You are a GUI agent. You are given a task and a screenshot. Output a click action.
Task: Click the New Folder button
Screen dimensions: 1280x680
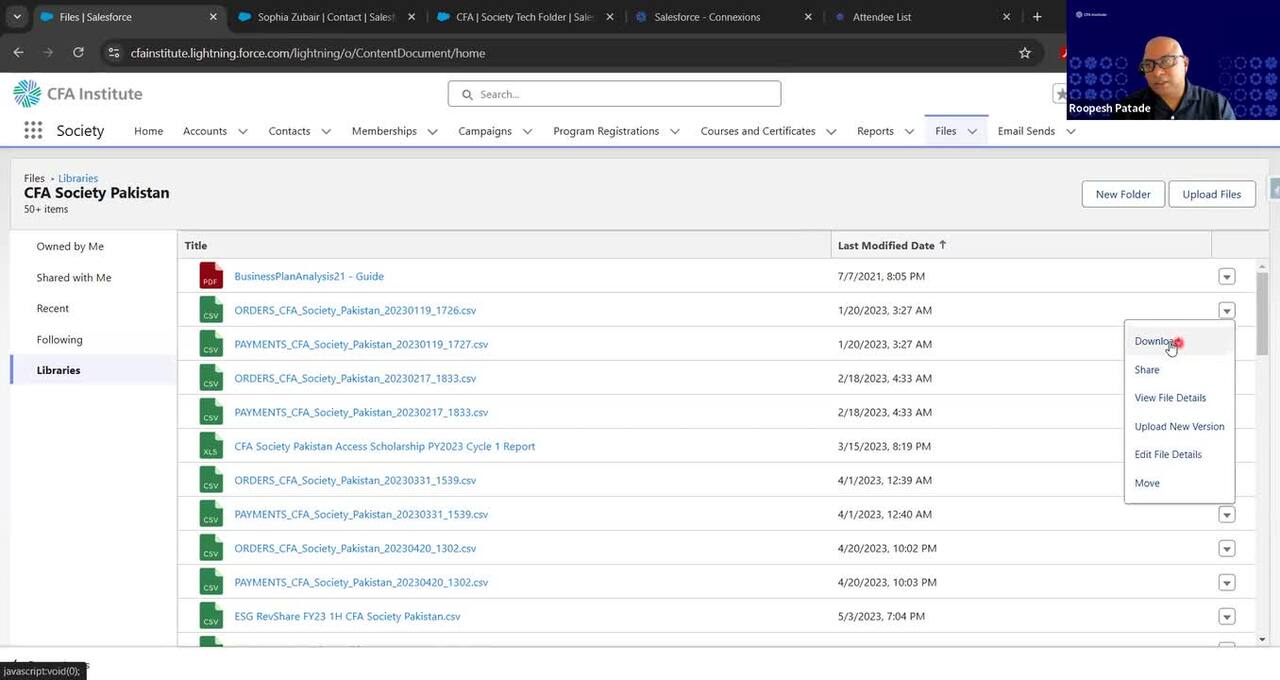(1123, 194)
